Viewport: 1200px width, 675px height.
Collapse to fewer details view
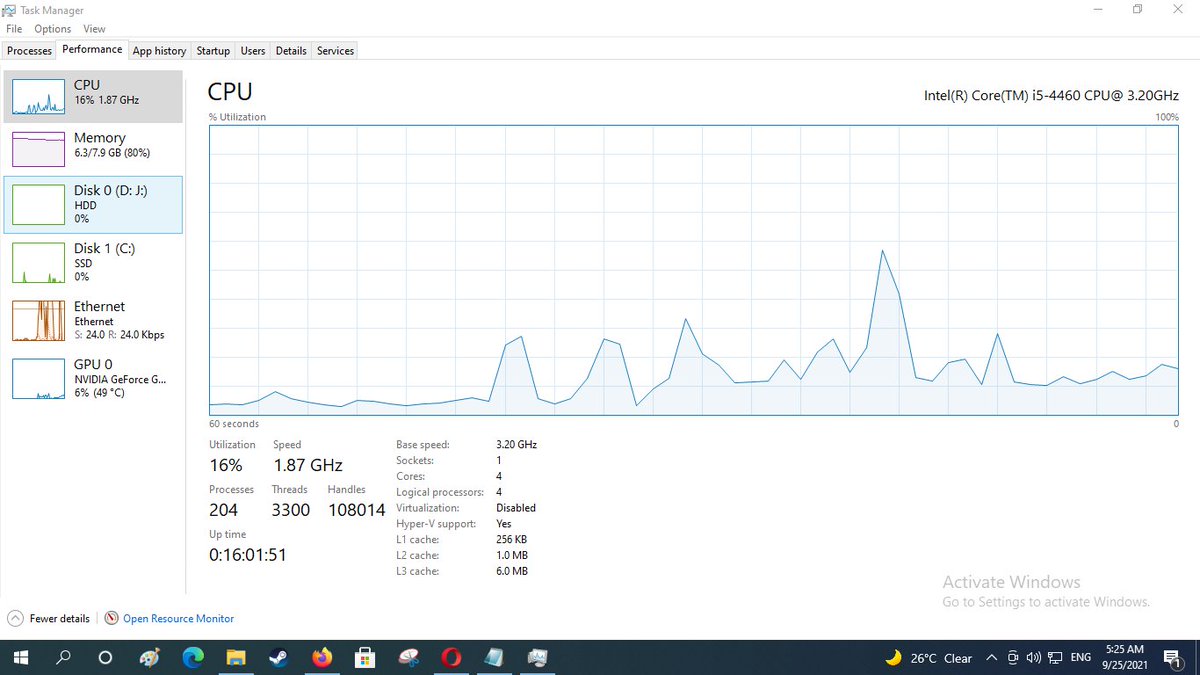tap(48, 618)
